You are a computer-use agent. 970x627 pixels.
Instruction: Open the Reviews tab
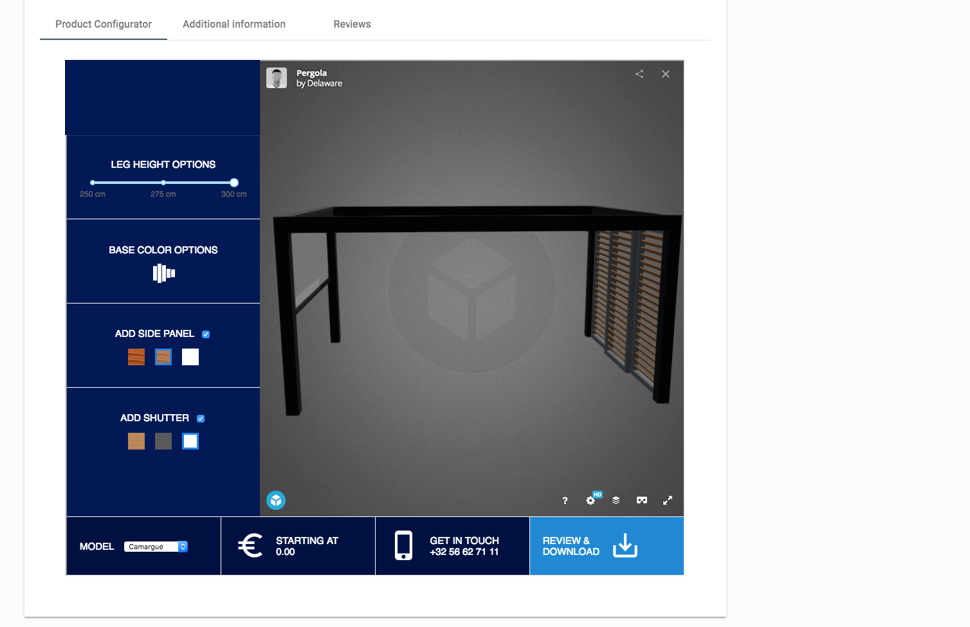point(352,24)
